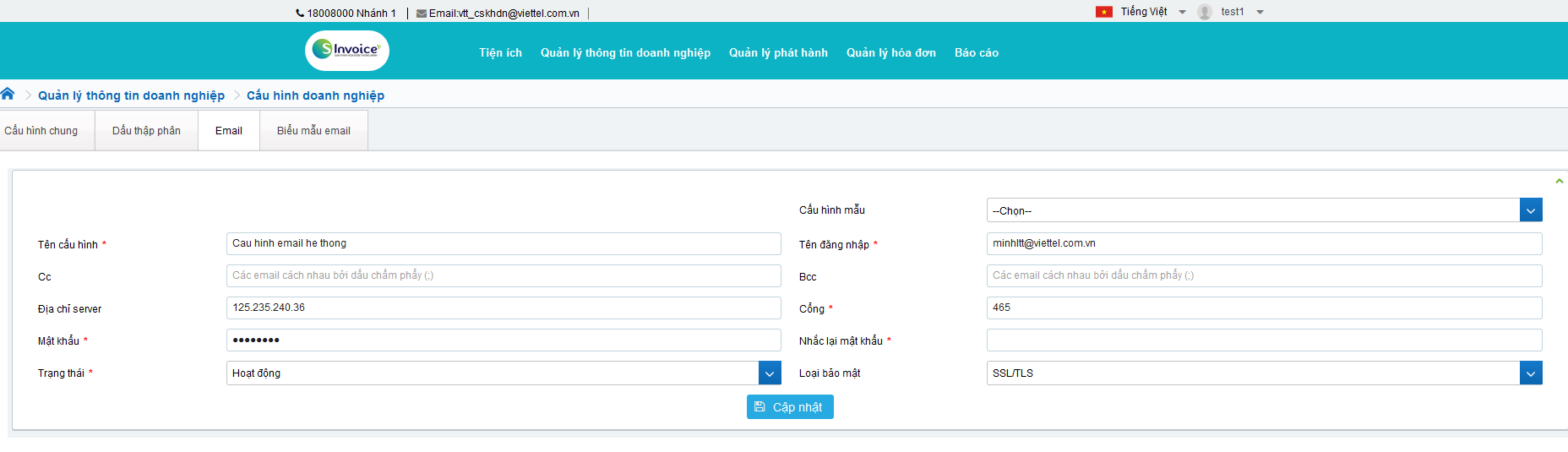Collapse the form panel with green chevron
Image resolution: width=1568 pixels, height=452 pixels.
(1559, 181)
